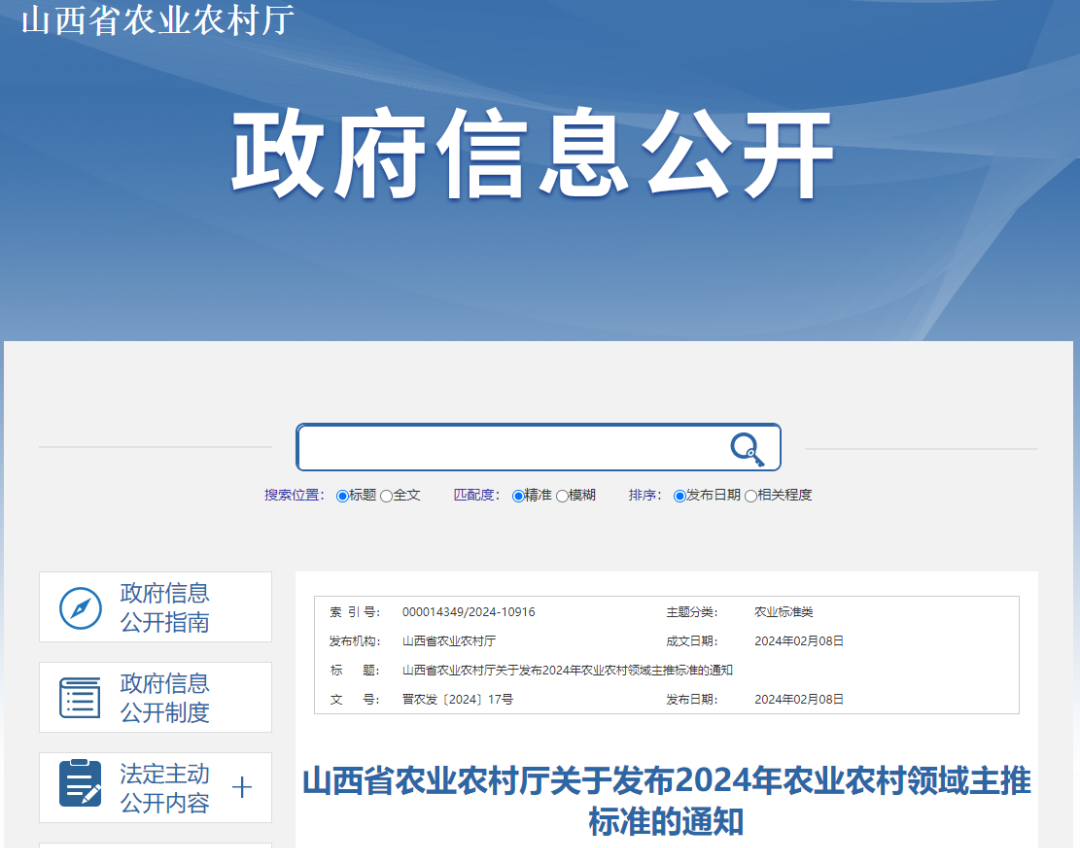
Task: Open 政府信息公开指南 sidebar link
Action: click(x=156, y=607)
